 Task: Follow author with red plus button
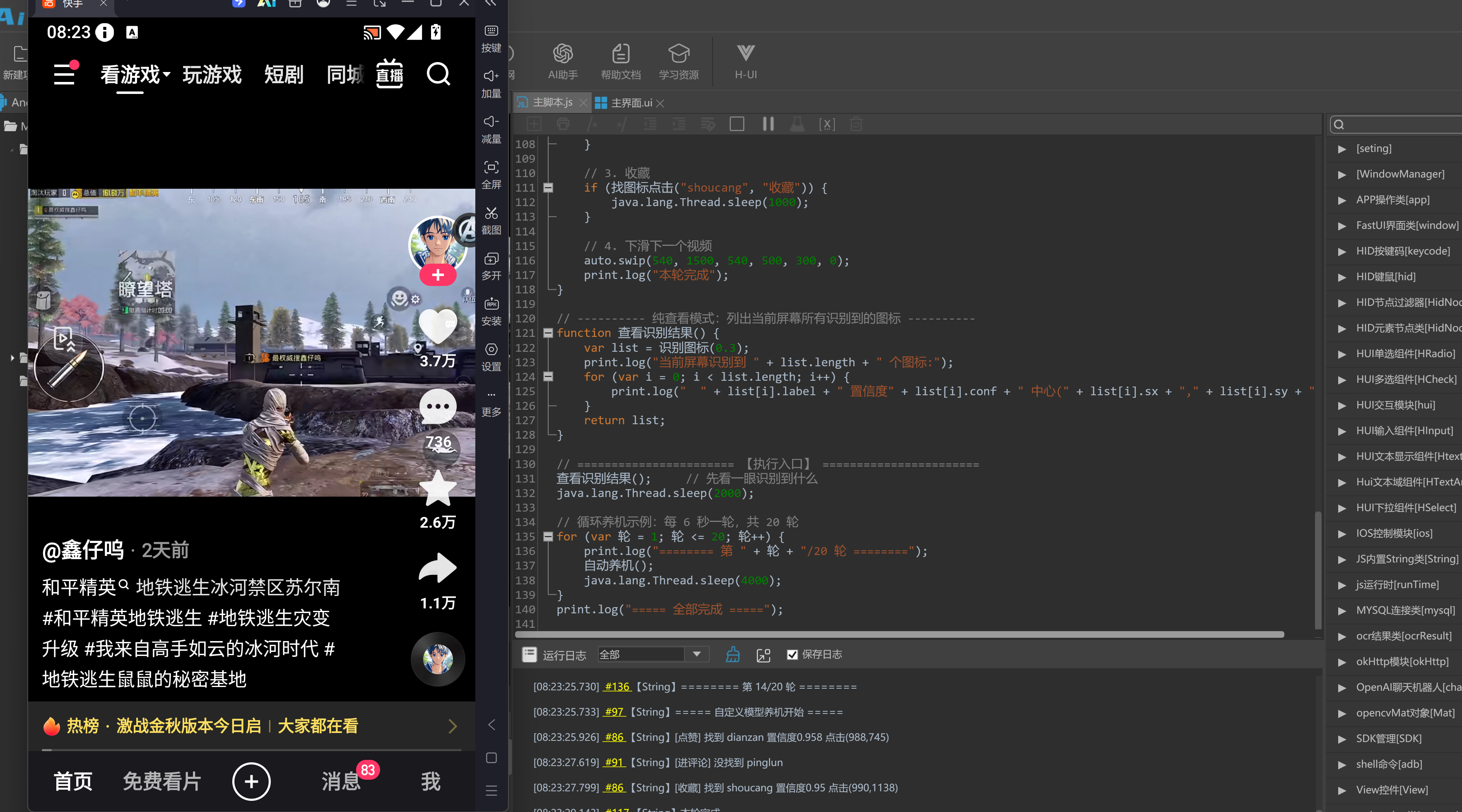[x=438, y=275]
